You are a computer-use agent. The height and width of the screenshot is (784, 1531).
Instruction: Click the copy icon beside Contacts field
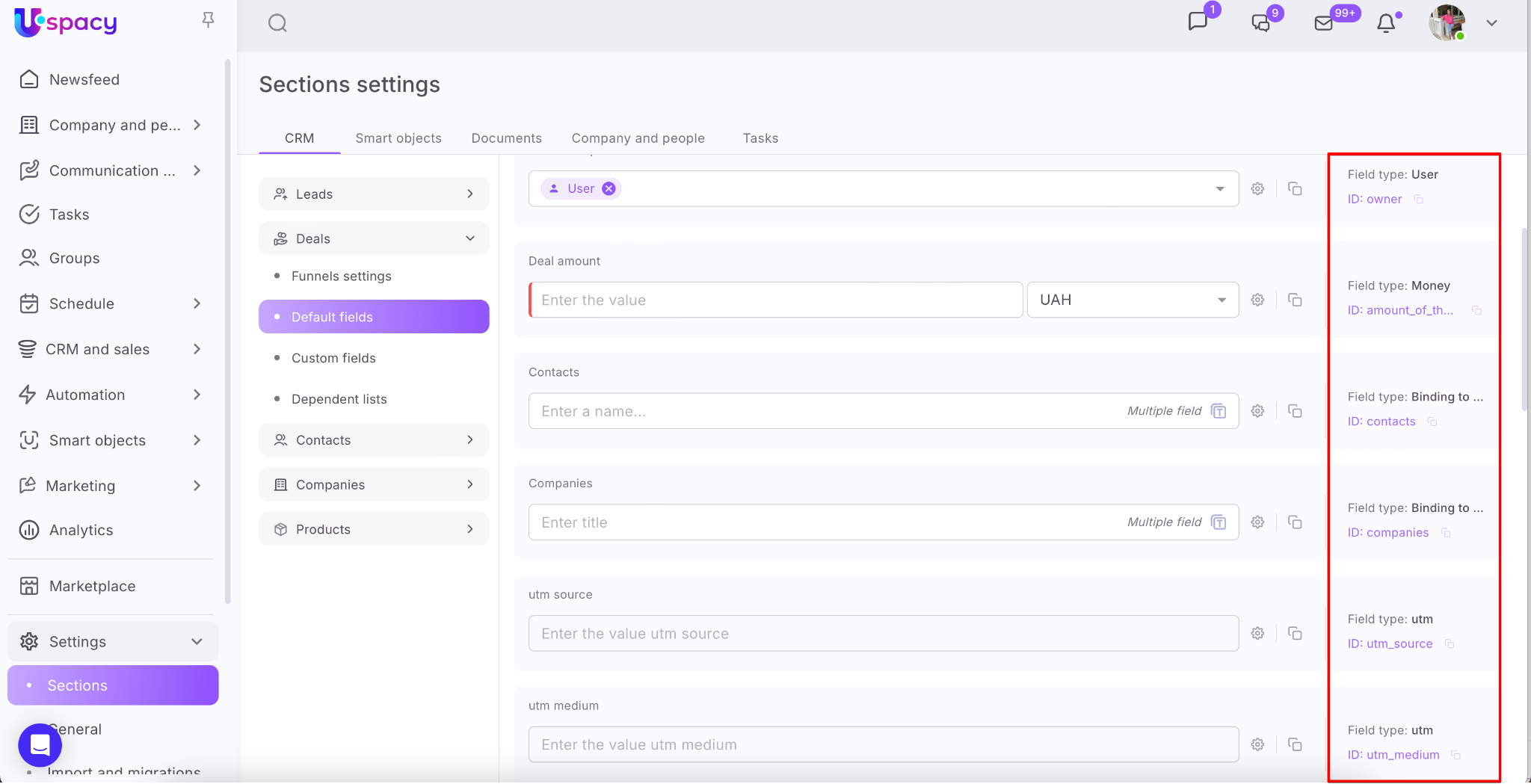point(1295,411)
